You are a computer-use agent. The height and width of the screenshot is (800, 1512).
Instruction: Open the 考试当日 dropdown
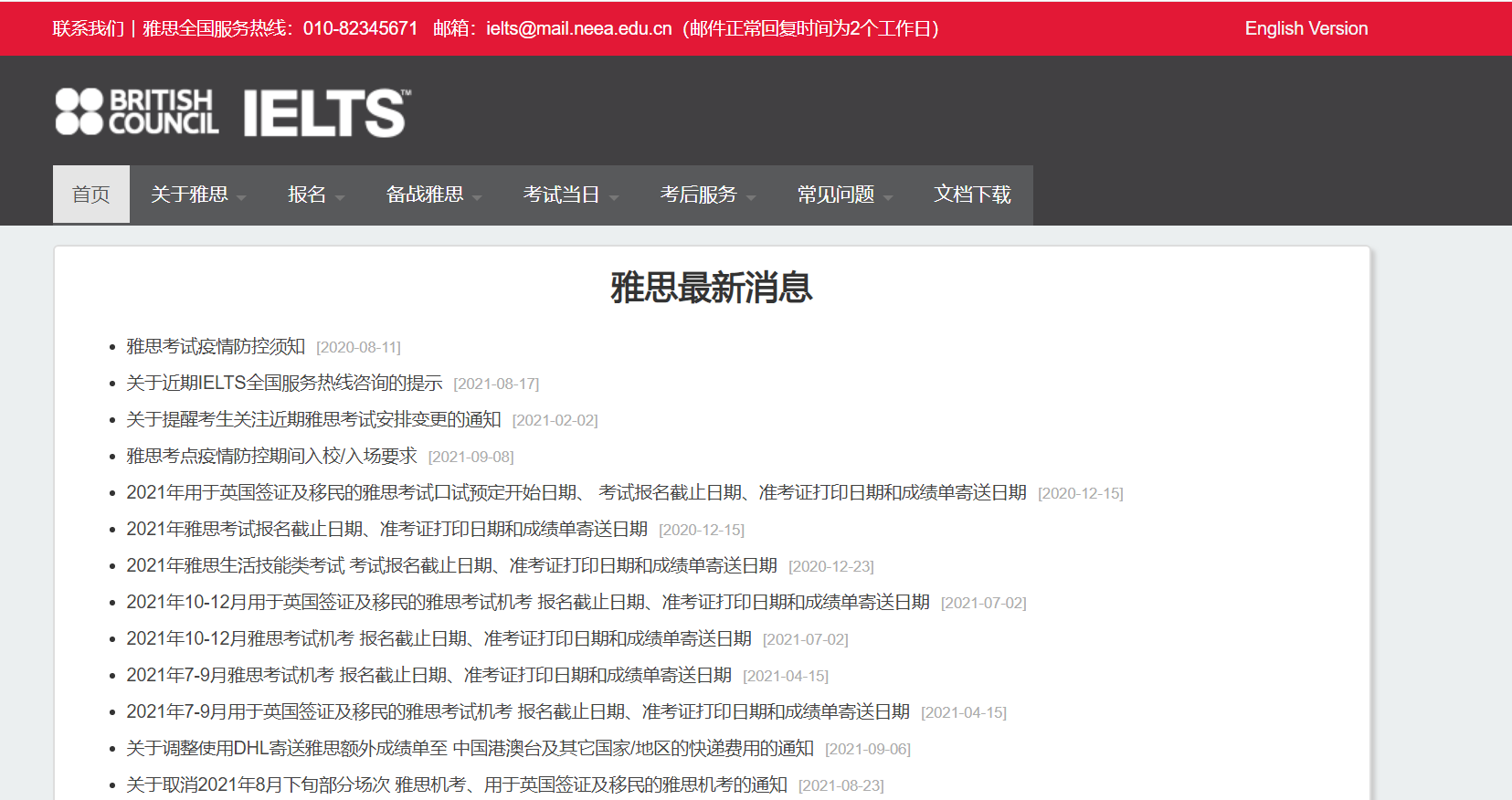[x=570, y=195]
